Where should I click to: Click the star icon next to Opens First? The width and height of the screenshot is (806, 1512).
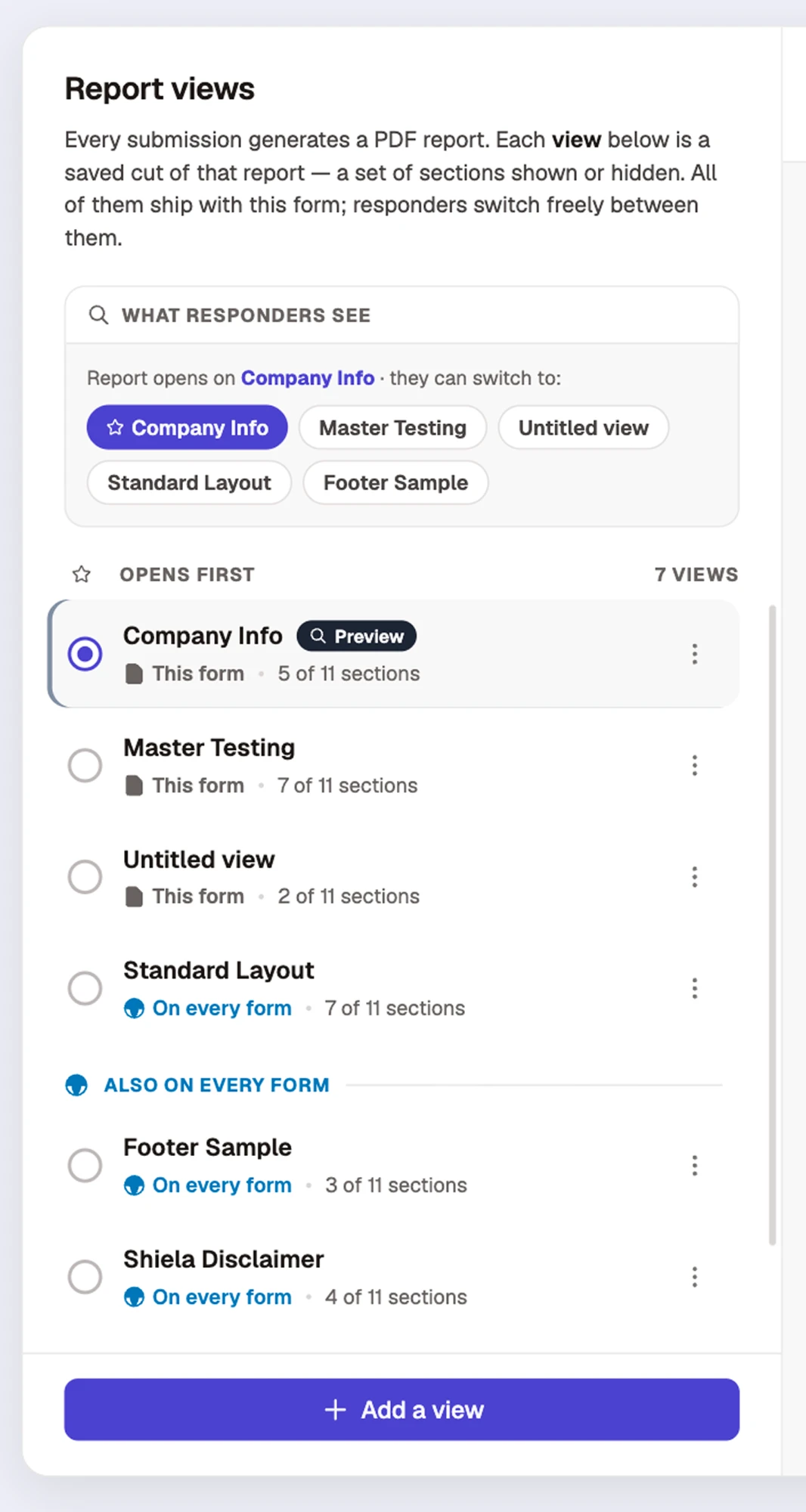pyautogui.click(x=82, y=575)
